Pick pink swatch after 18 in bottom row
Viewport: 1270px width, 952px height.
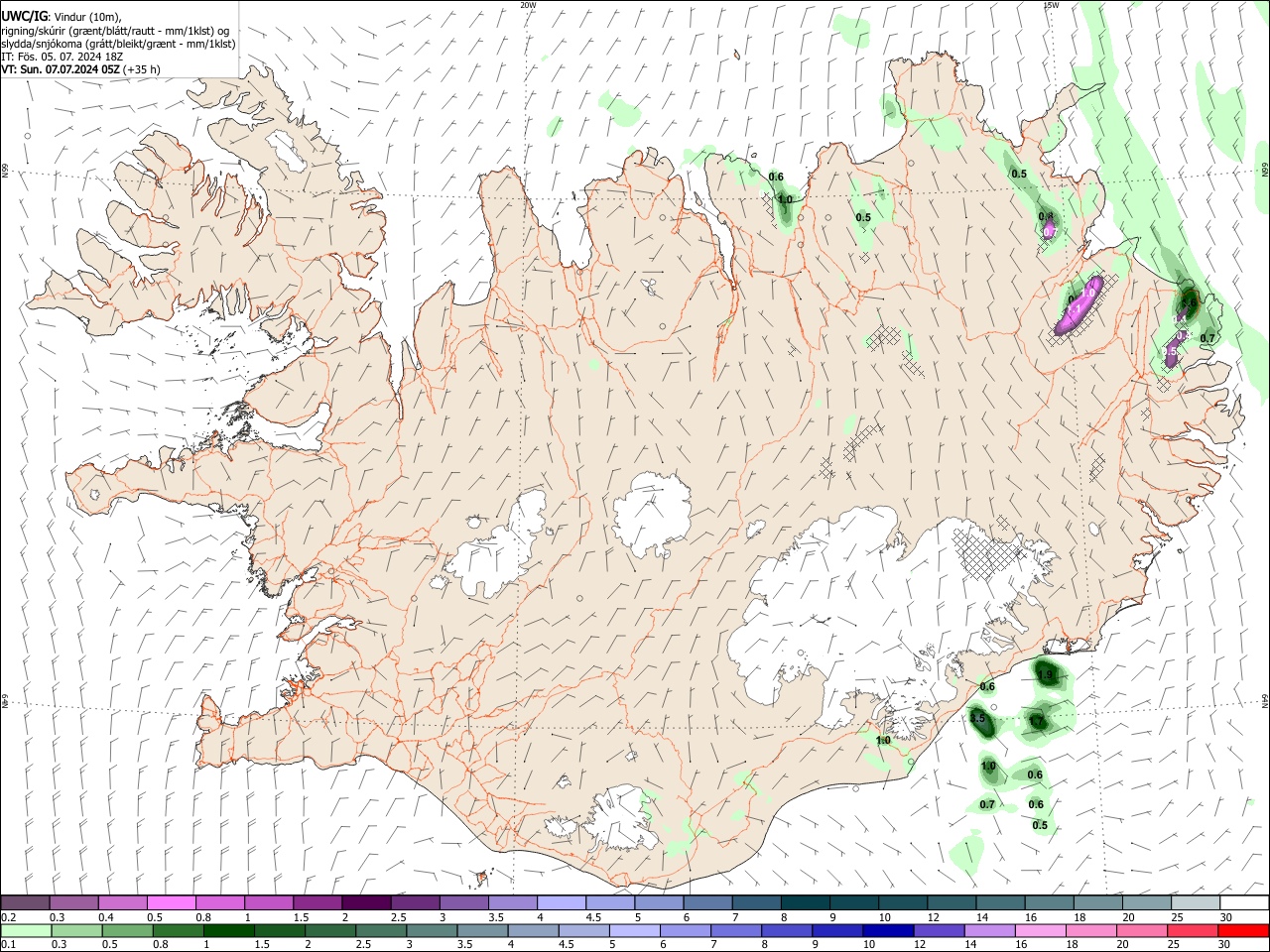tap(1090, 930)
